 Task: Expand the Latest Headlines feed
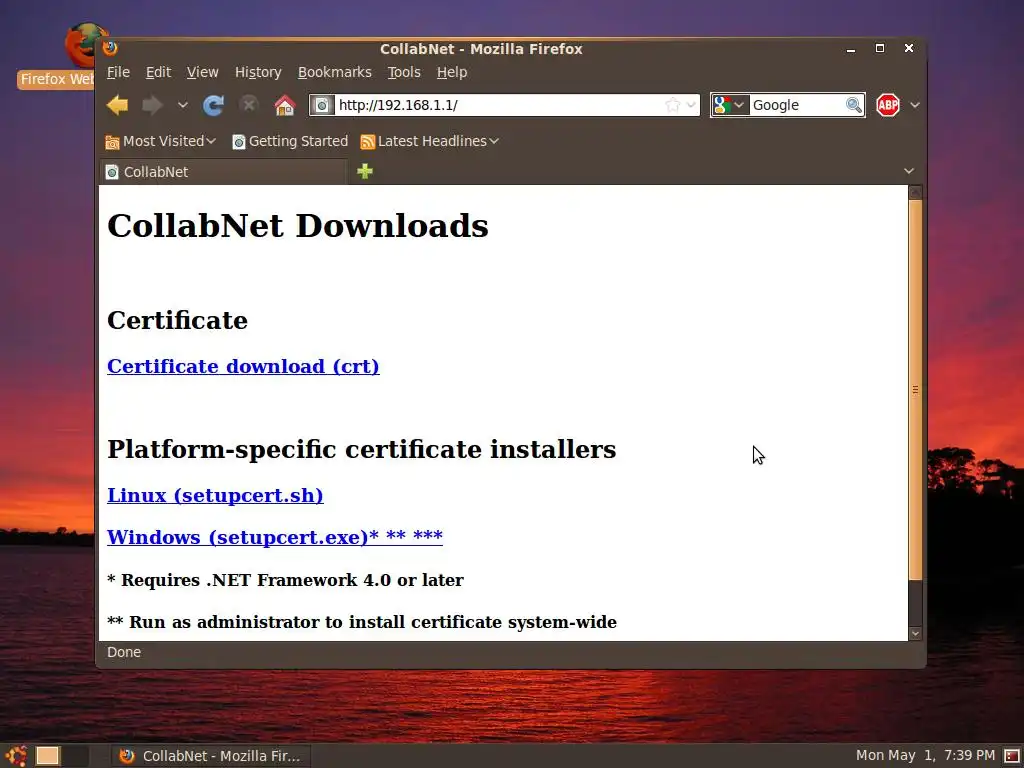pyautogui.click(x=429, y=141)
